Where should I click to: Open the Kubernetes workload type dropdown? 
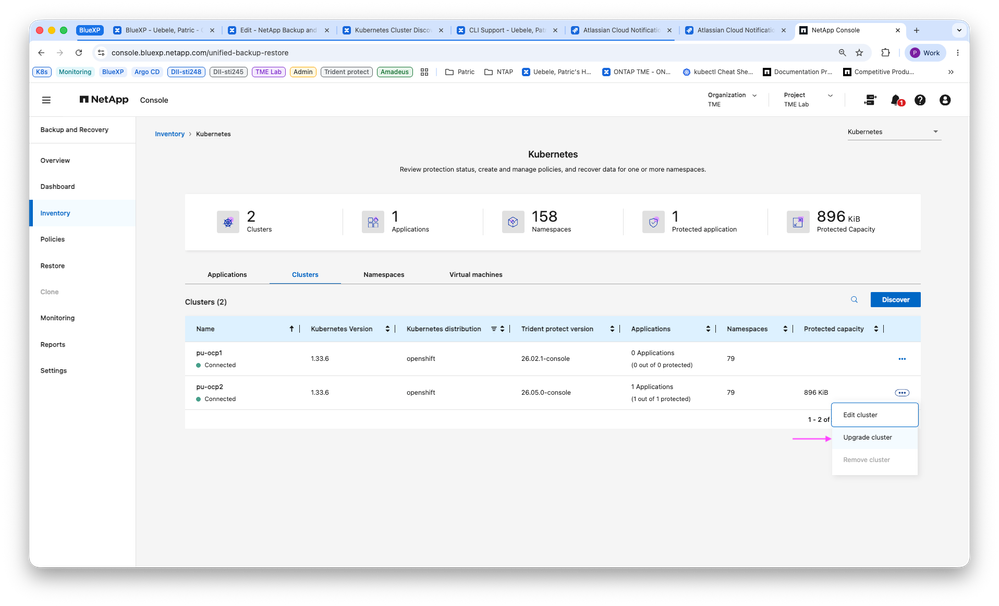point(893,132)
